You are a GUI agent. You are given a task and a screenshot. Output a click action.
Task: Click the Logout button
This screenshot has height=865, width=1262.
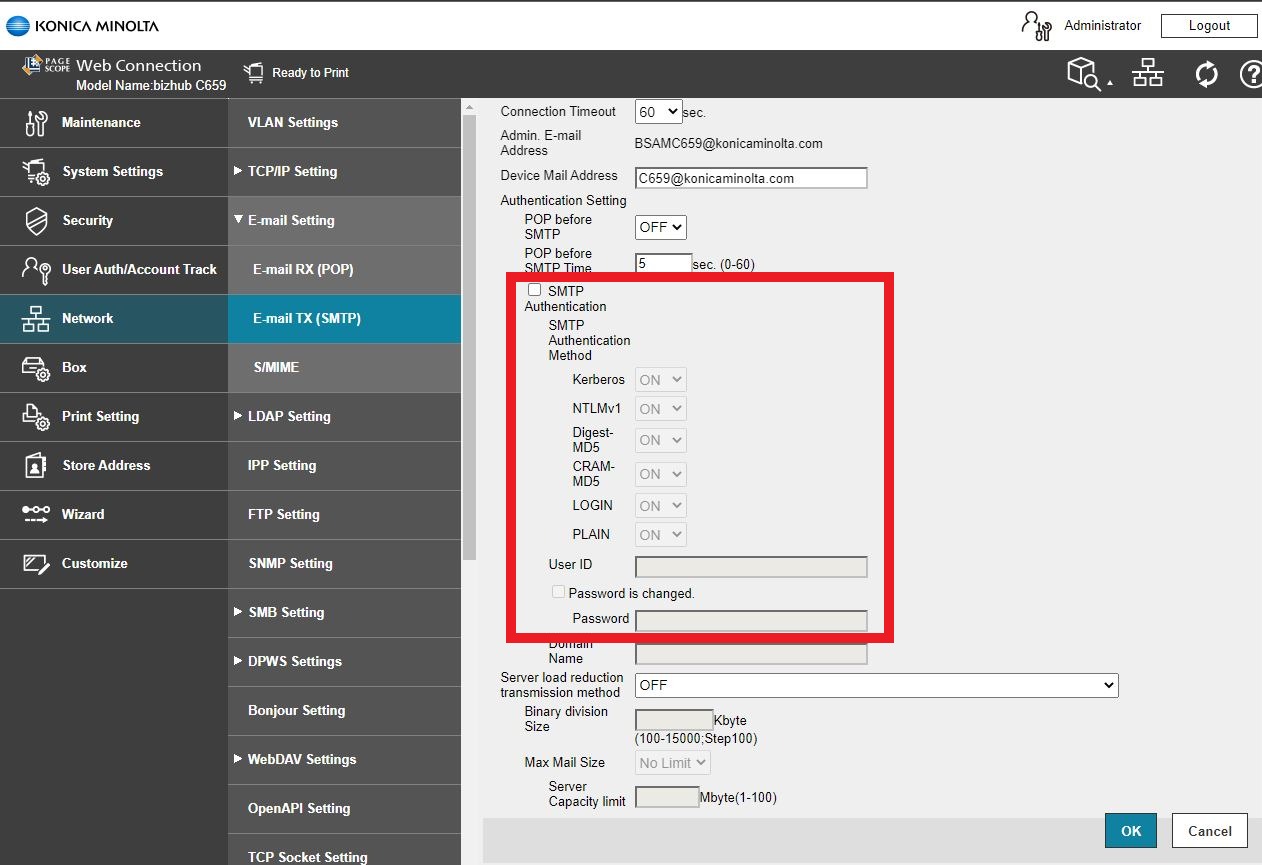point(1209,26)
